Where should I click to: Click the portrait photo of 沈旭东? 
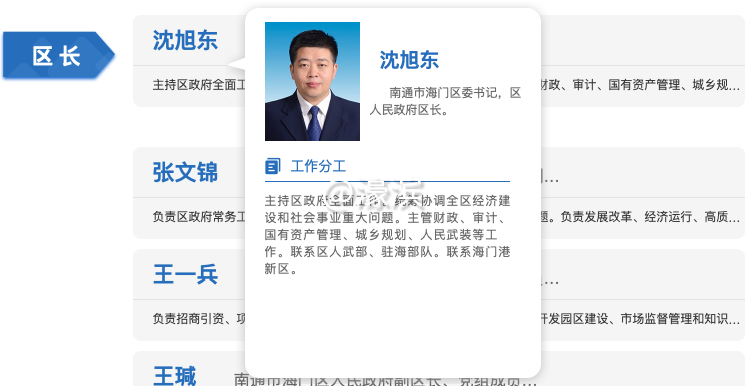click(x=312, y=81)
